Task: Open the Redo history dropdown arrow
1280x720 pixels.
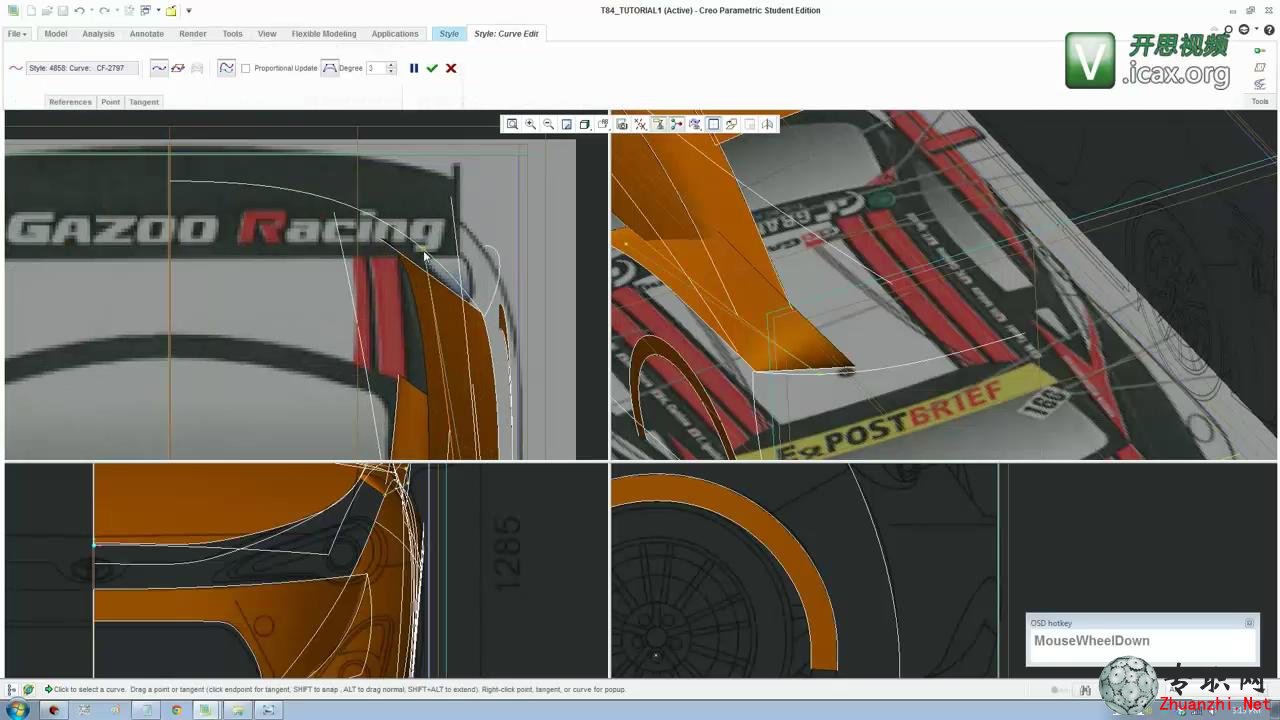Action: pyautogui.click(x=117, y=11)
